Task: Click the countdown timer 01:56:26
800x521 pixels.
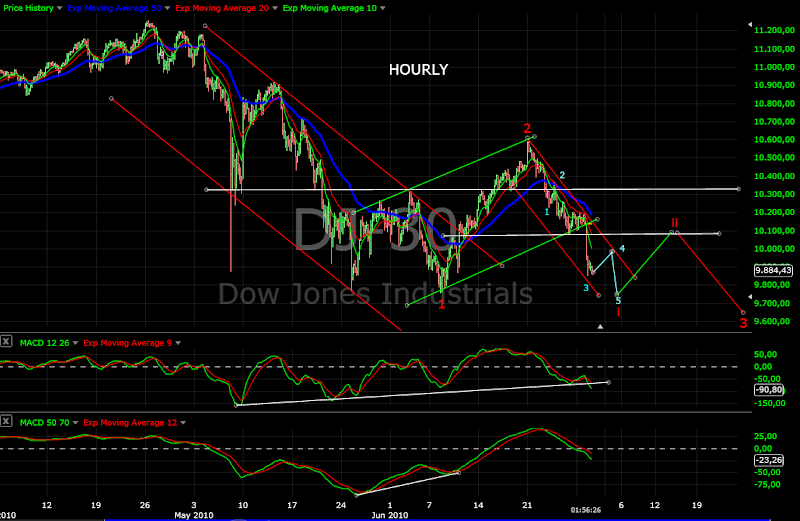Action: click(586, 510)
